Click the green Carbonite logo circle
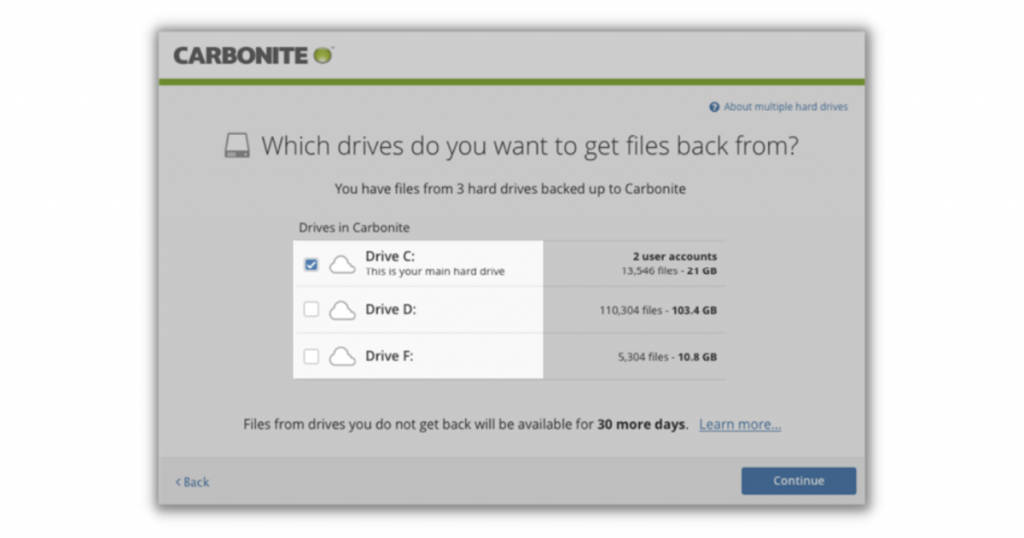This screenshot has width=1024, height=538. pos(322,56)
